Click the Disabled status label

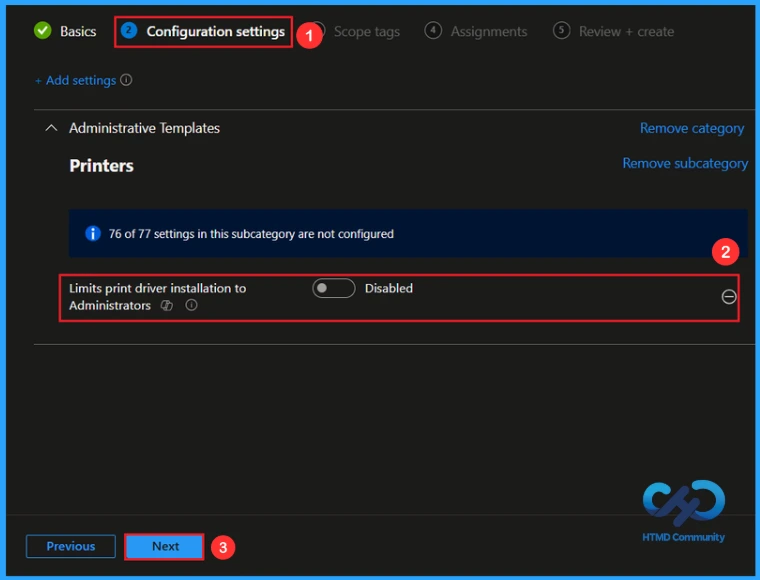(389, 288)
